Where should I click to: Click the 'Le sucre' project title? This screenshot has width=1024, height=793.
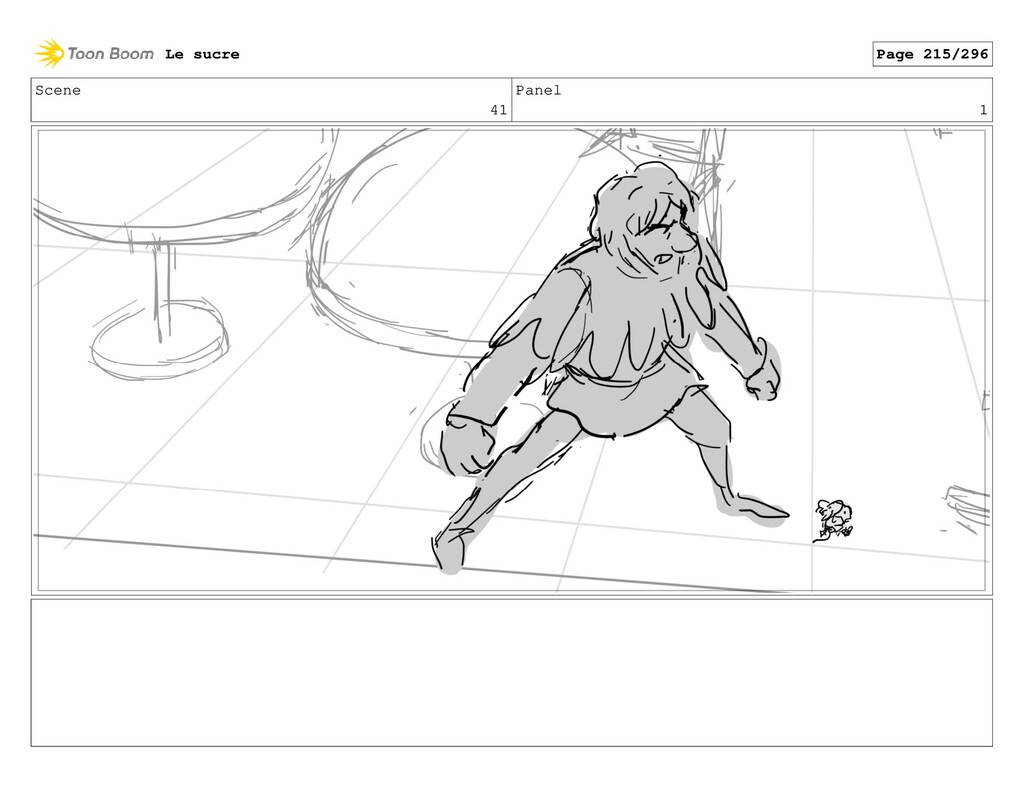202,54
